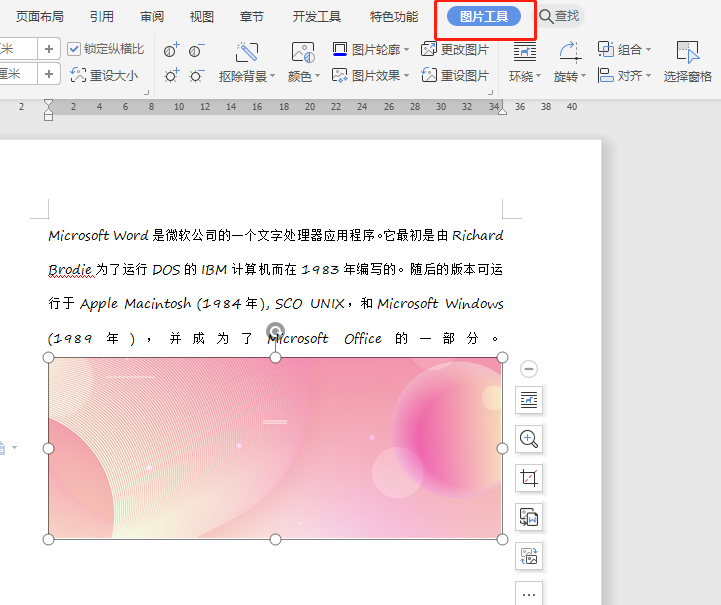Click the zoom preview magnifier icon
The width and height of the screenshot is (721, 605).
coord(529,439)
